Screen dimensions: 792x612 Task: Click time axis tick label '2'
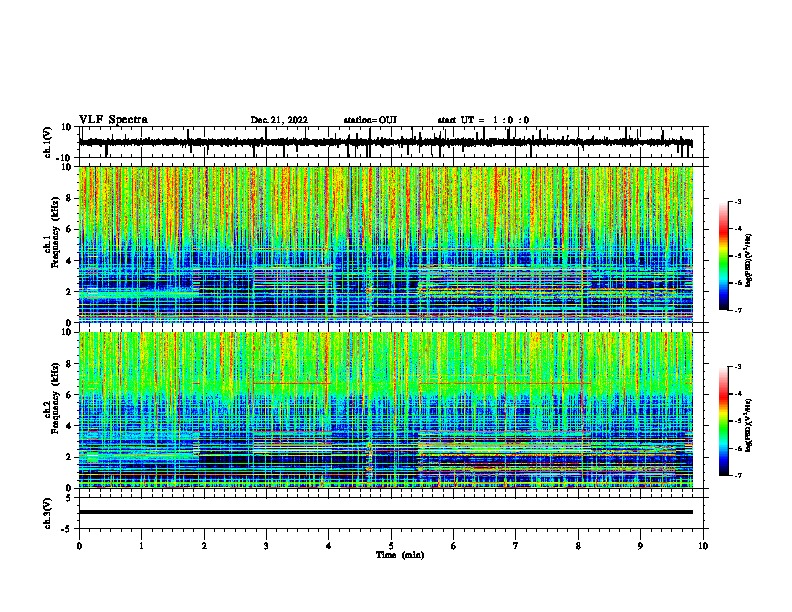204,546
